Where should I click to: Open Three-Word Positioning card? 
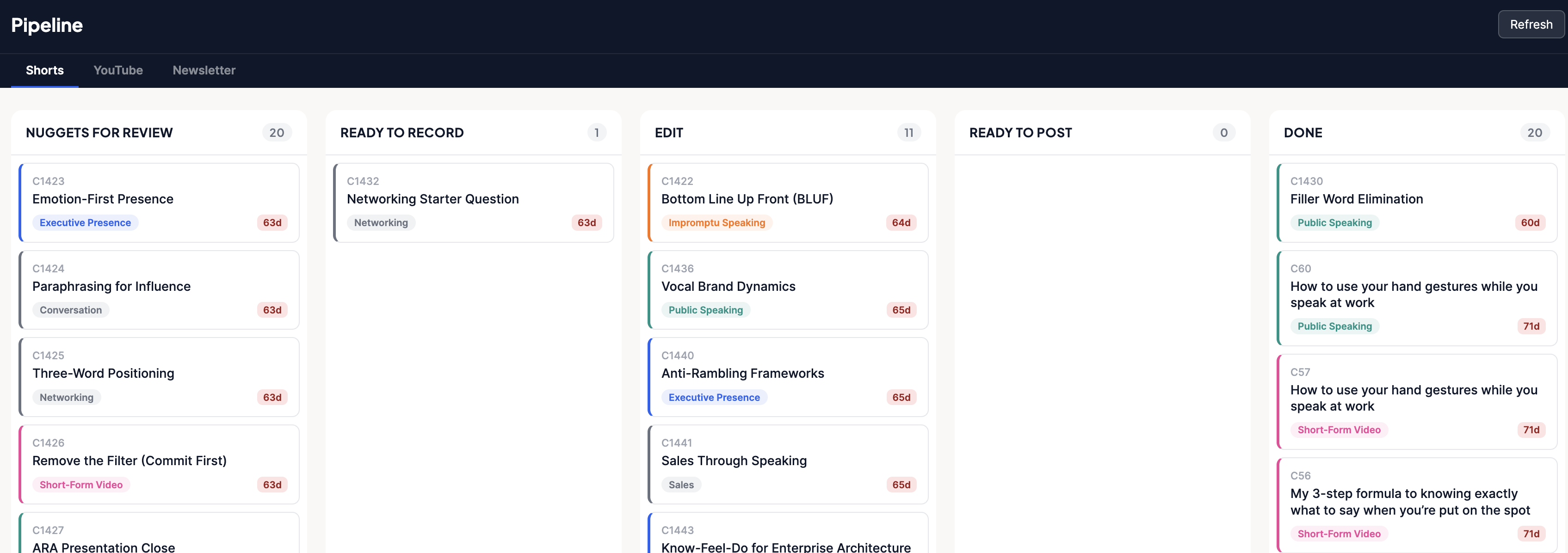[159, 376]
